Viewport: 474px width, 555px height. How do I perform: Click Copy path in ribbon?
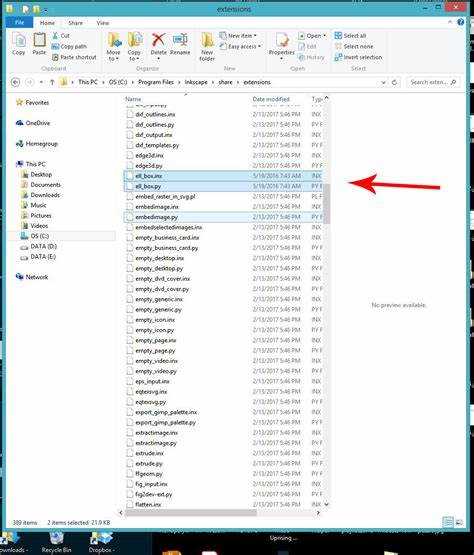pyautogui.click(x=69, y=46)
